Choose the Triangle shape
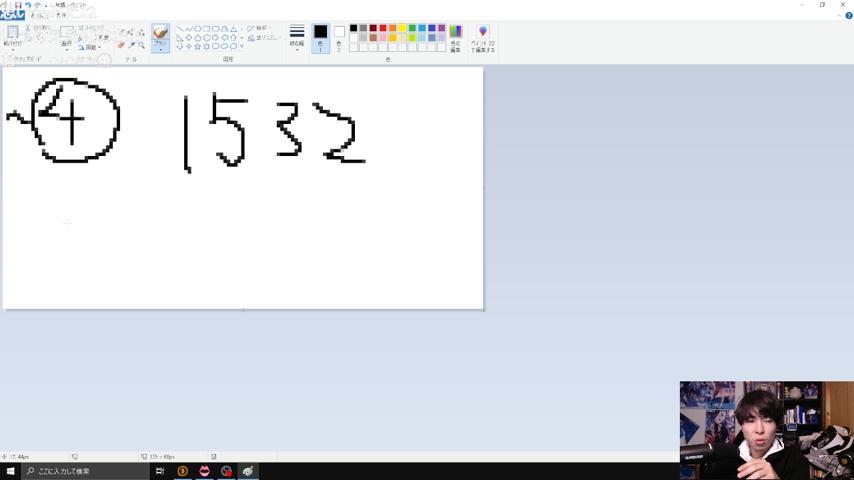Image resolution: width=854 pixels, height=480 pixels. tap(234, 28)
